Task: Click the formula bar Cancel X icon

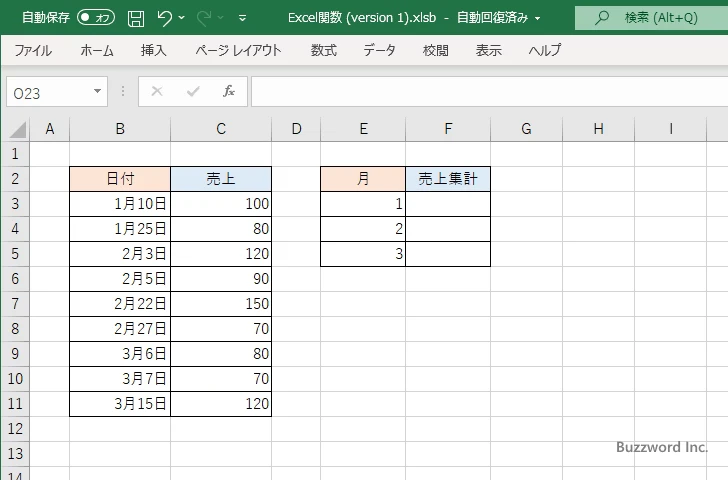Action: pos(157,91)
